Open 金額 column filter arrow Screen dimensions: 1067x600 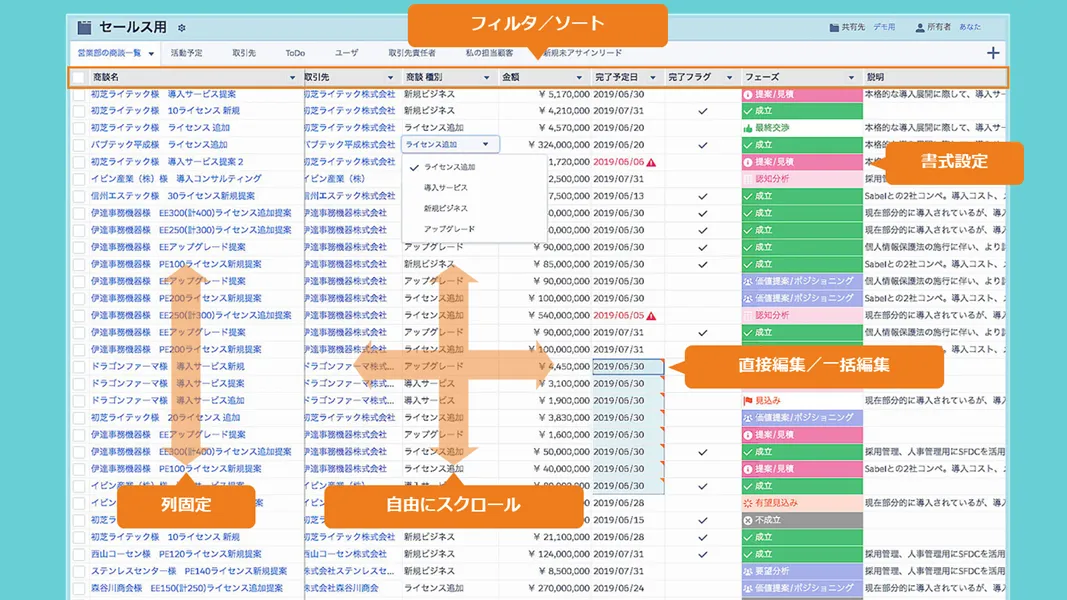(579, 78)
